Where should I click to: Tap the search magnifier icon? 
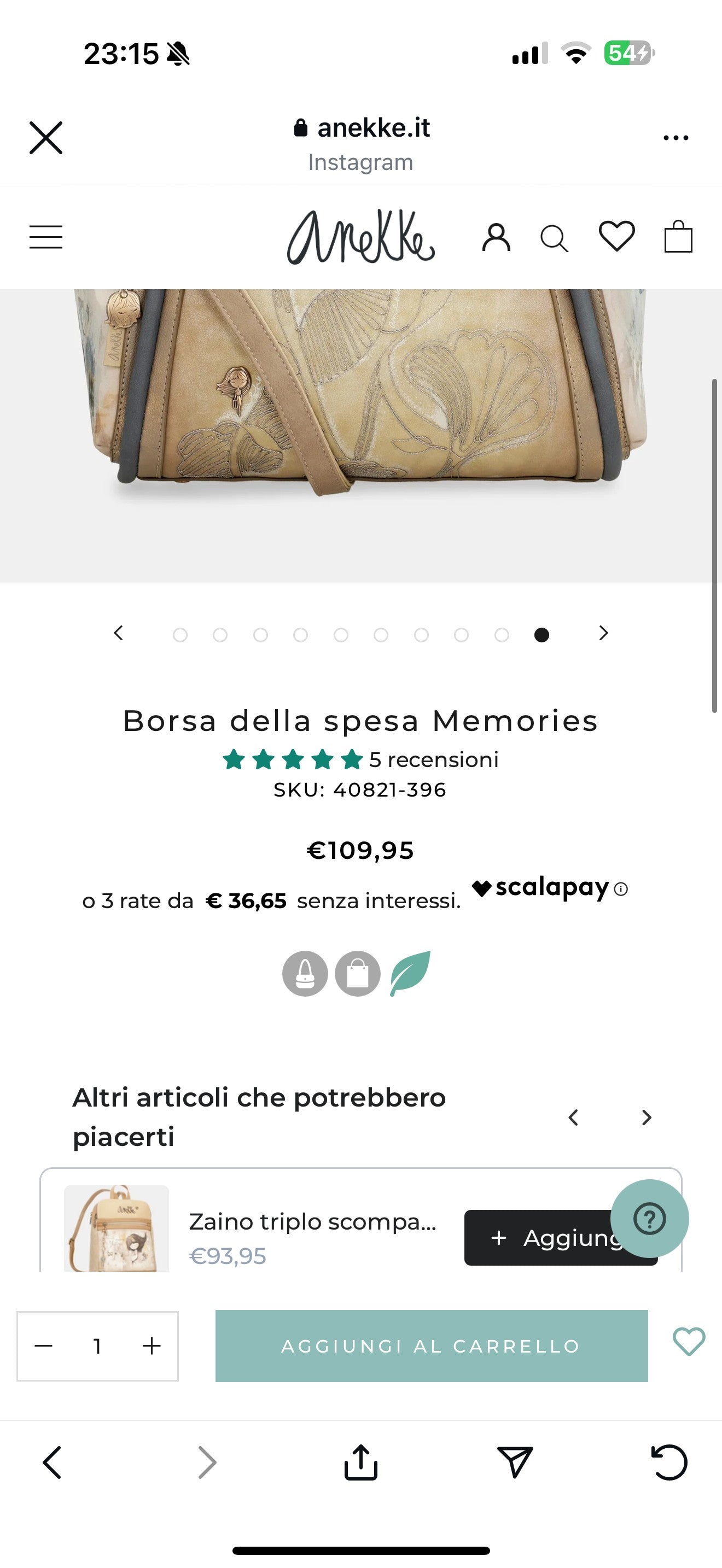554,238
